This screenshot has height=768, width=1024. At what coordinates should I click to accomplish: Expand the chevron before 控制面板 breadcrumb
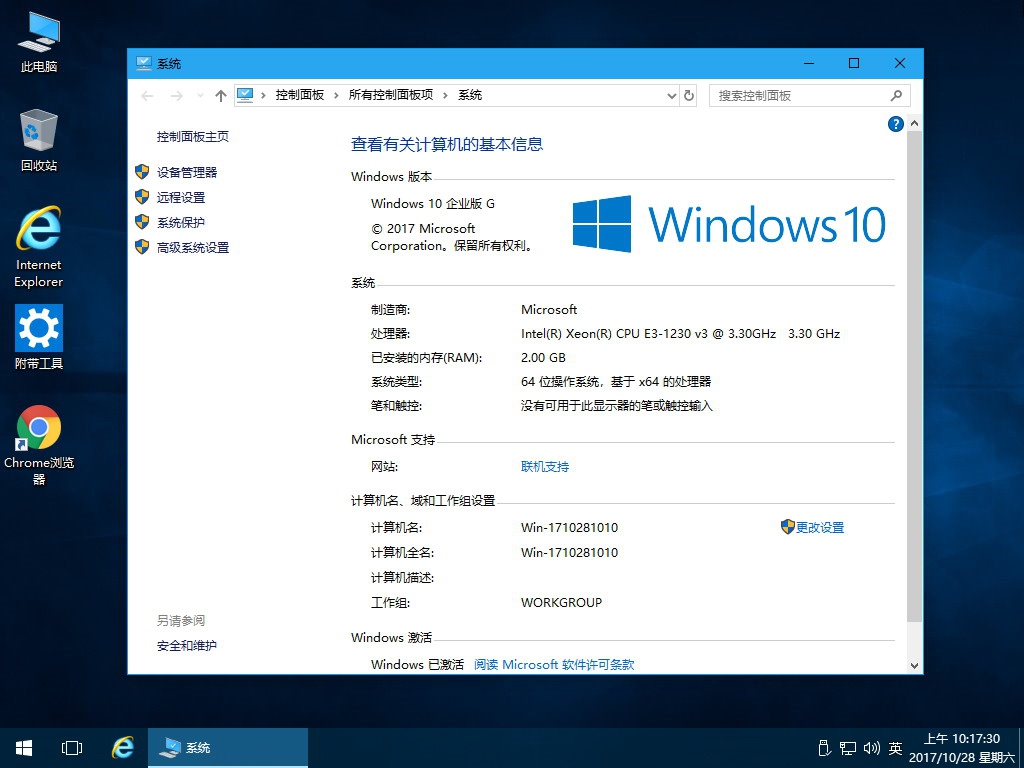[263, 95]
